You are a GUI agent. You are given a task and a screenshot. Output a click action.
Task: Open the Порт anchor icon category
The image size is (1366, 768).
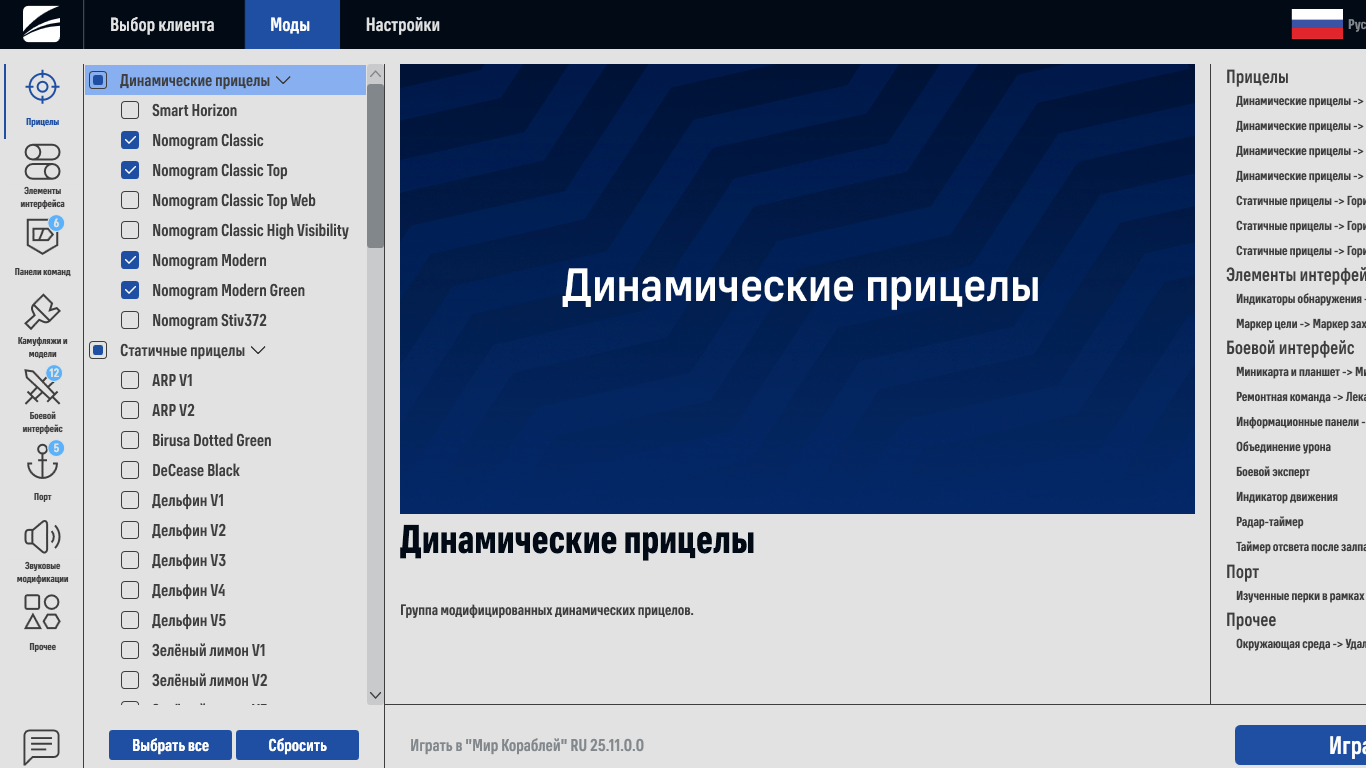point(42,464)
